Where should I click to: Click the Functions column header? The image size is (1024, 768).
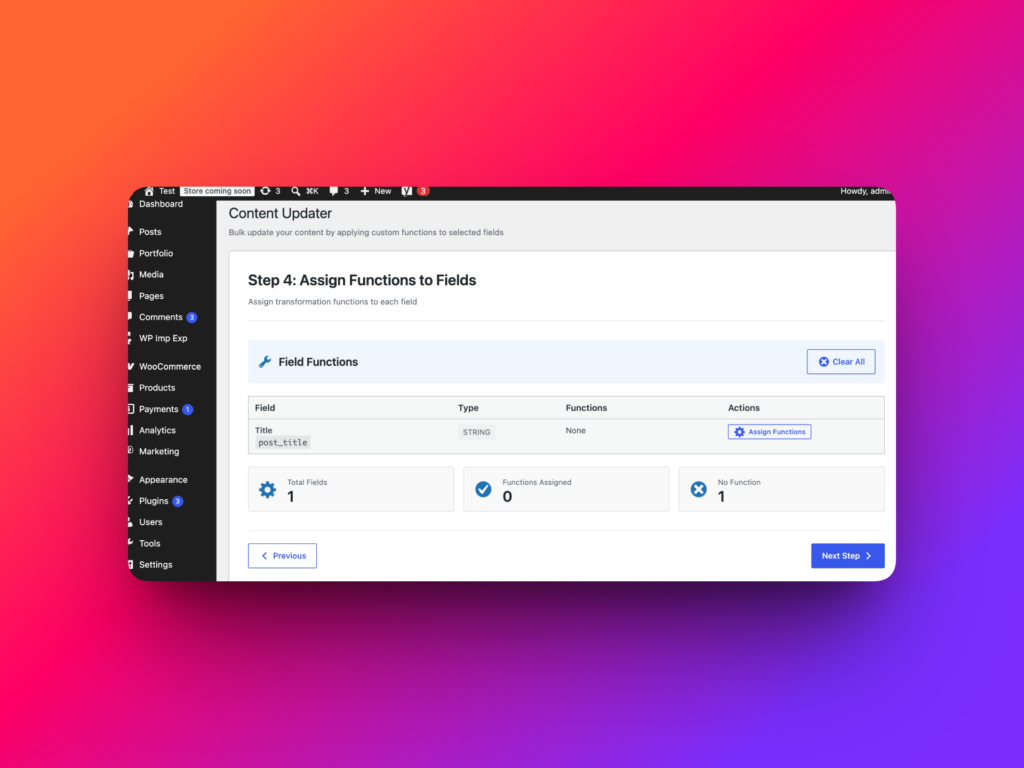pos(586,408)
